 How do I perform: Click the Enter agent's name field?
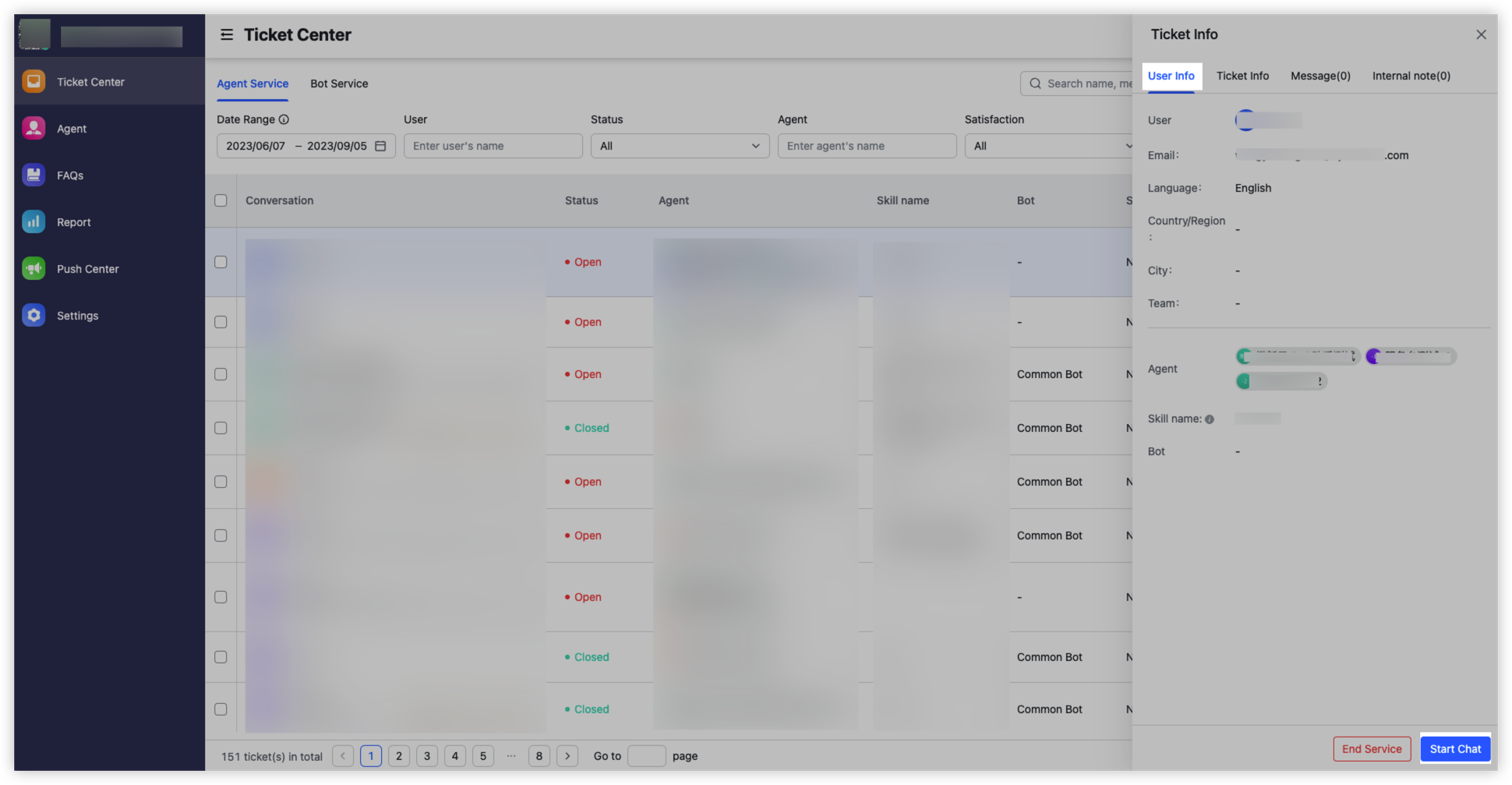[x=867, y=146]
